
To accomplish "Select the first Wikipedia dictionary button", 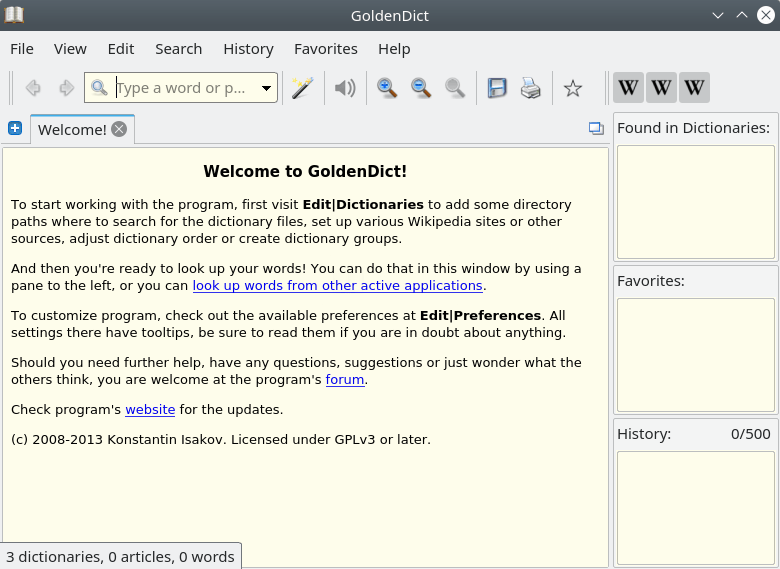I will pos(628,88).
